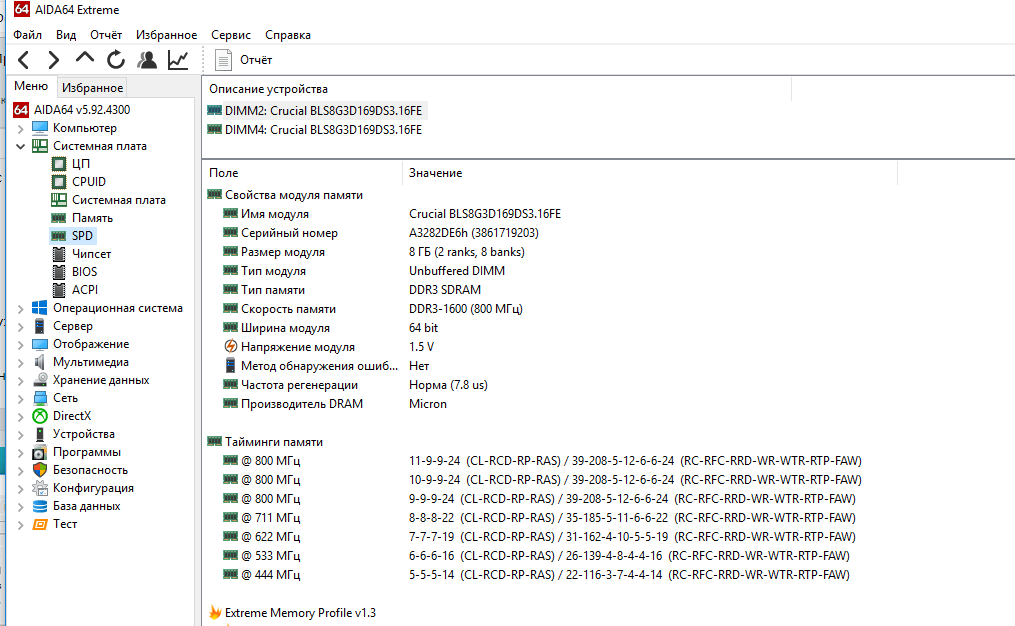Click the Устройства device icon
The image size is (1015, 626).
[40, 434]
